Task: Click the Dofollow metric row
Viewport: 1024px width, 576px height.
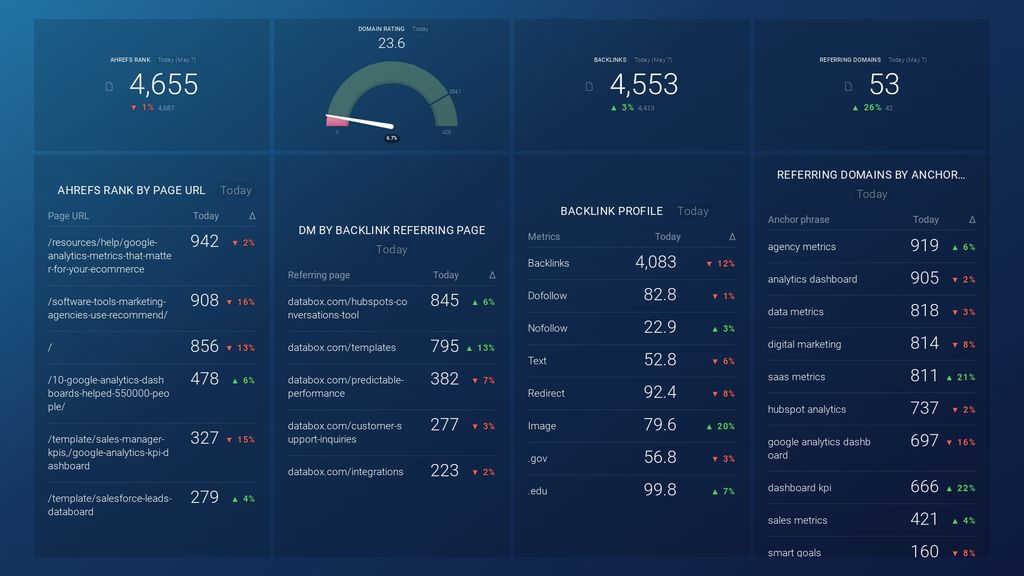Action: 632,295
